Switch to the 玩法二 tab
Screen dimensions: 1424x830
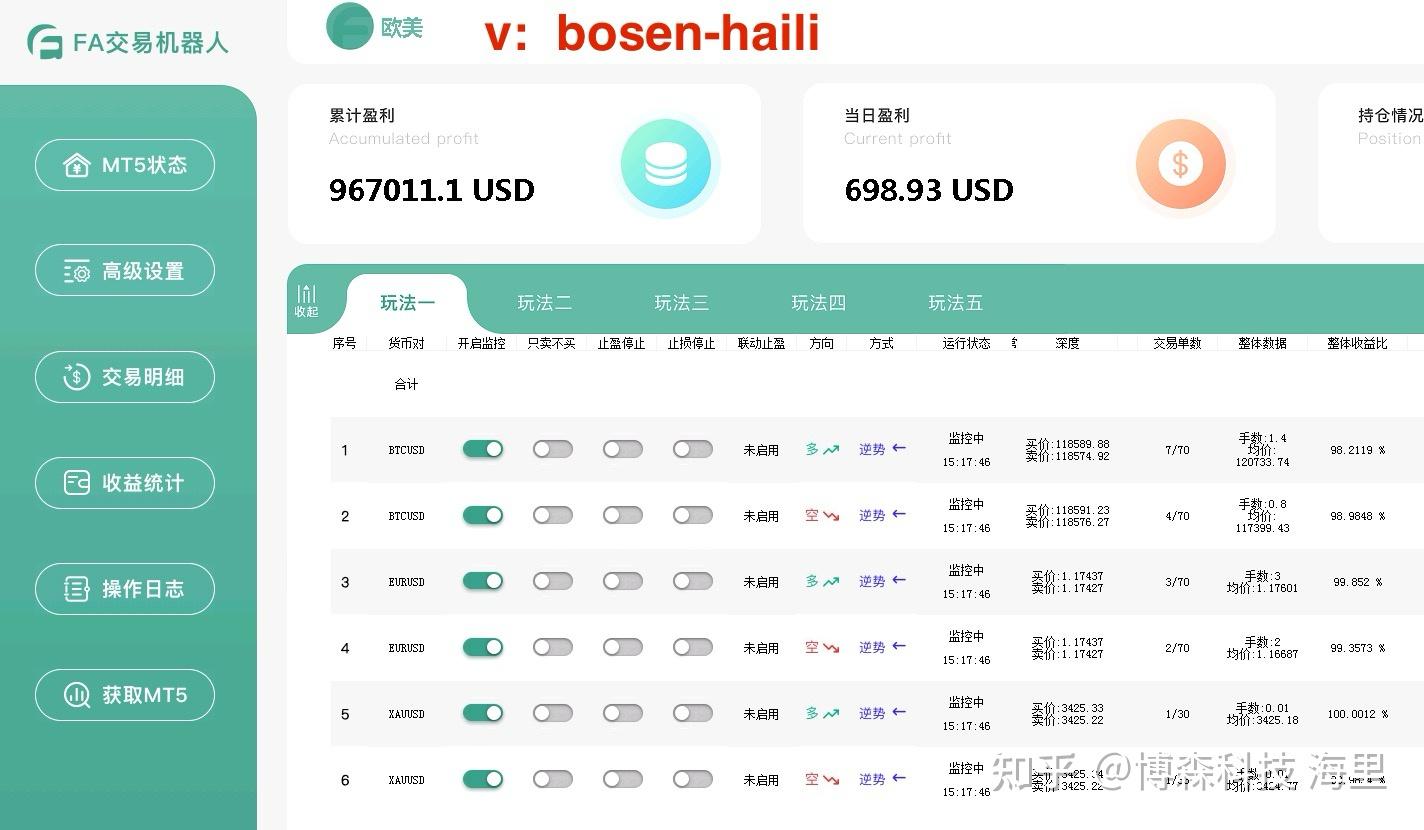coord(544,302)
